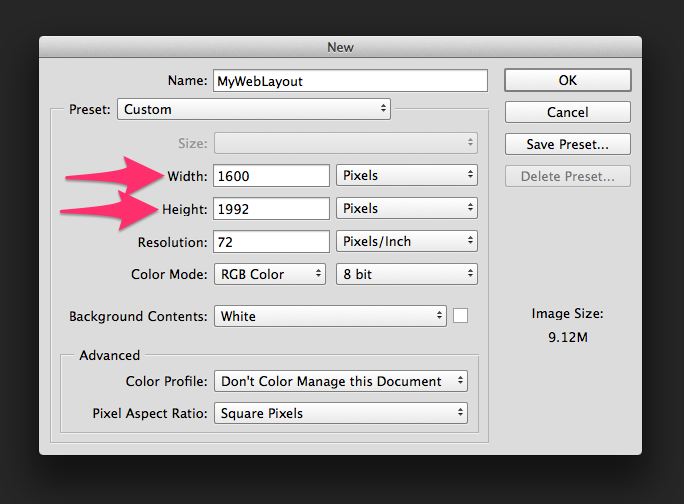Expand the Pixel Aspect Ratio dropdown
Screen dimensions: 684x504
341,413
